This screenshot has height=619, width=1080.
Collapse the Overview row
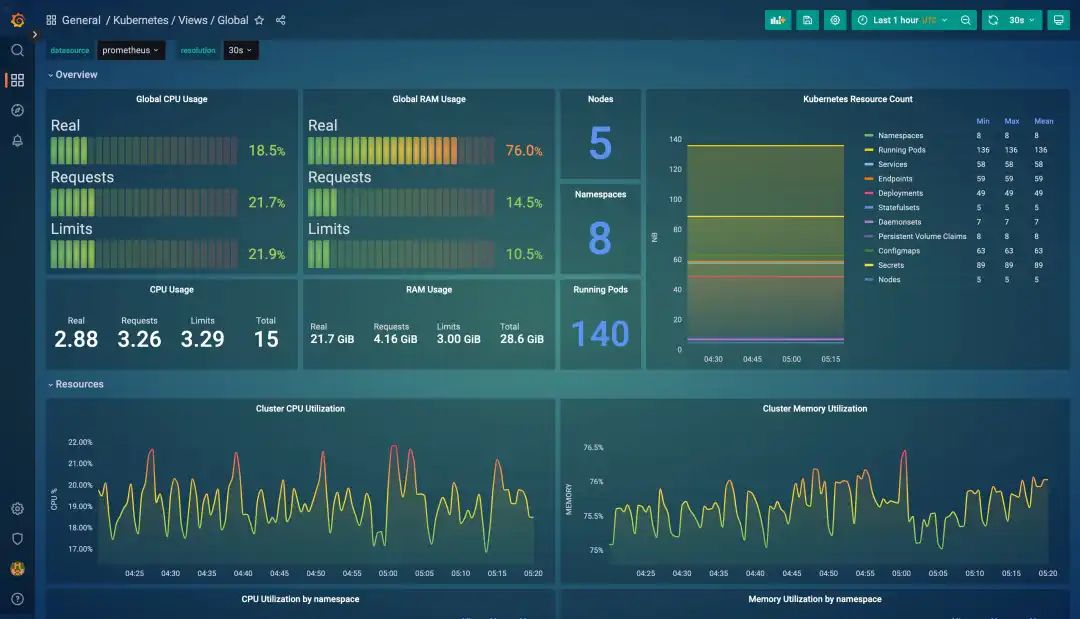tap(73, 74)
